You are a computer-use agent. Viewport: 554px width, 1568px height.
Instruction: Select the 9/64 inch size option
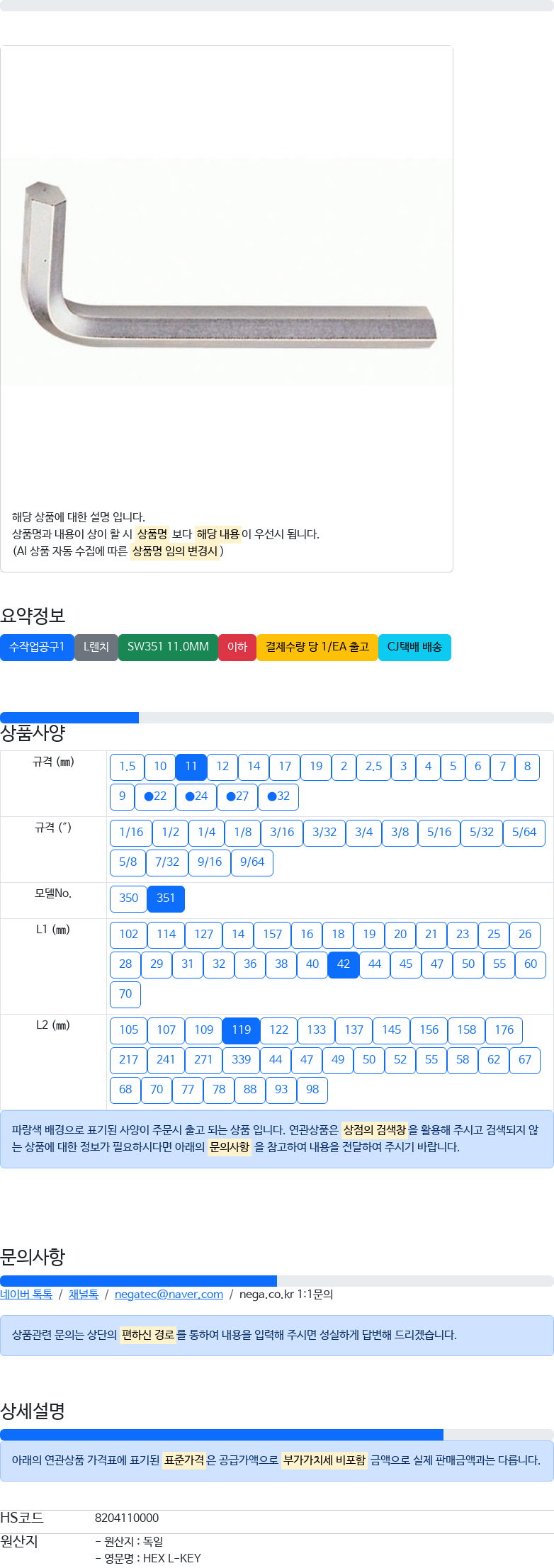(x=252, y=862)
